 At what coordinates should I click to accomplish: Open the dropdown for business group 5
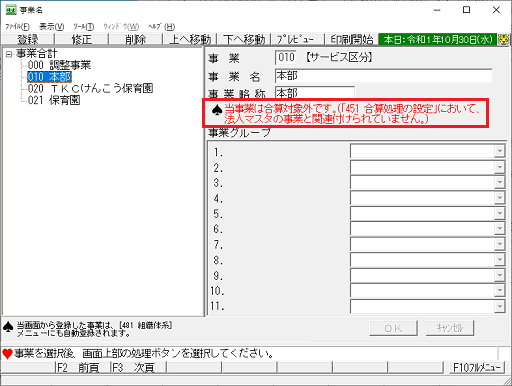point(499,213)
